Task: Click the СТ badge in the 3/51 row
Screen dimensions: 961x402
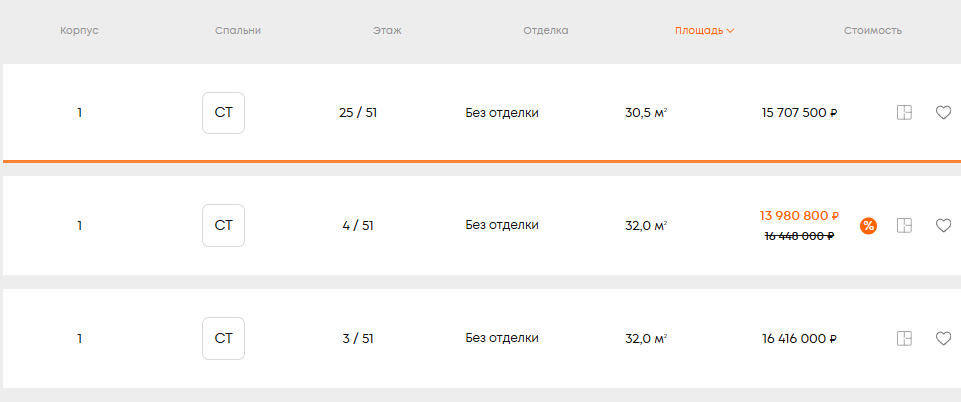Action: point(223,339)
